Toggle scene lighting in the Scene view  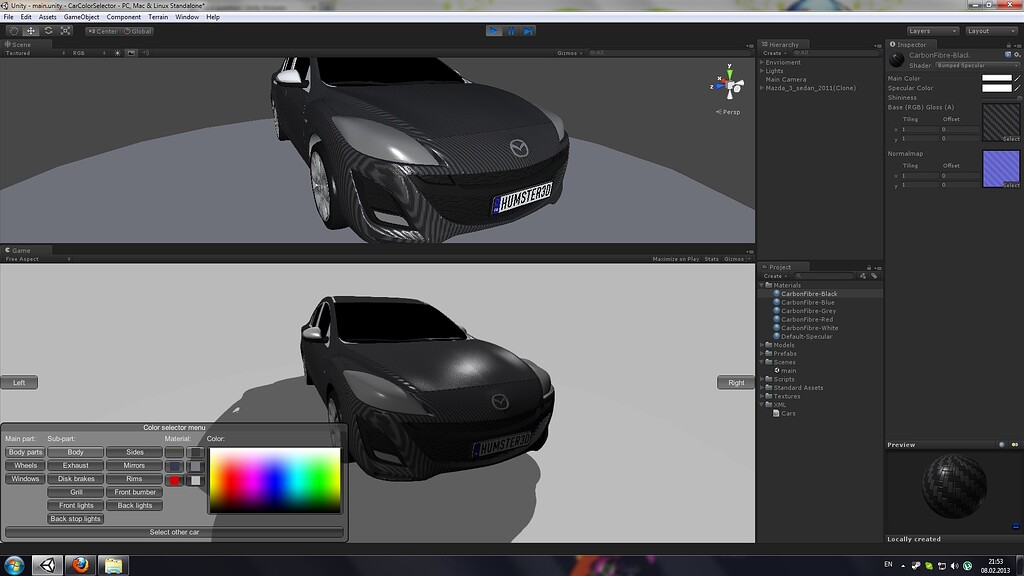click(117, 53)
